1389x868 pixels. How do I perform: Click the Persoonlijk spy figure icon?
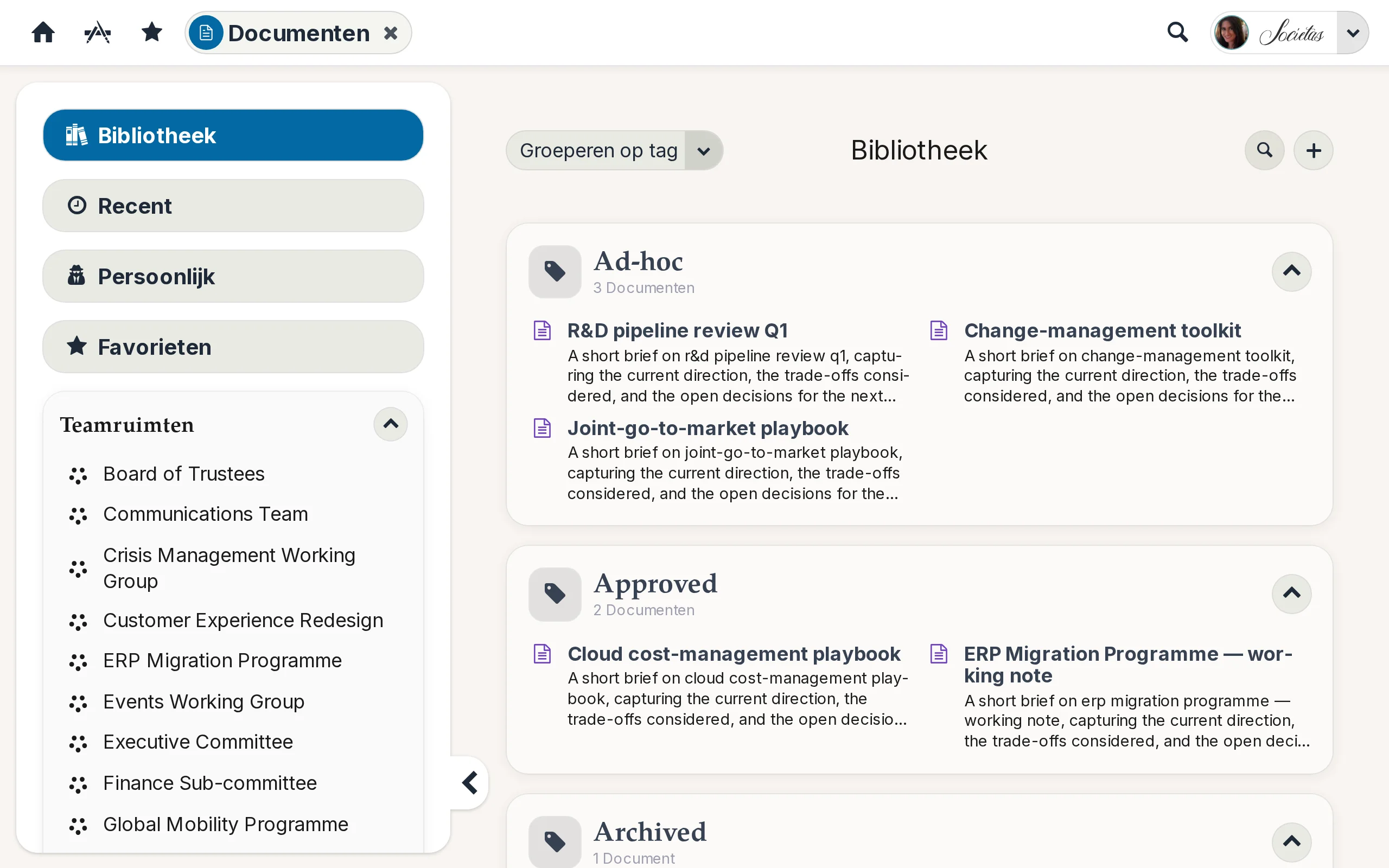77,276
